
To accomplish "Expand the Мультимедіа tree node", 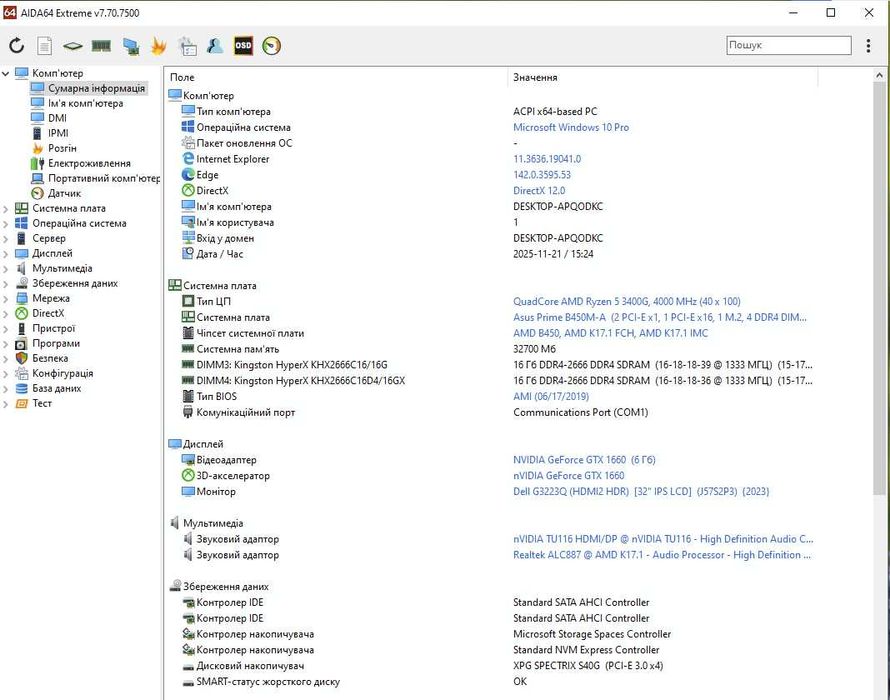I will click(x=6, y=269).
